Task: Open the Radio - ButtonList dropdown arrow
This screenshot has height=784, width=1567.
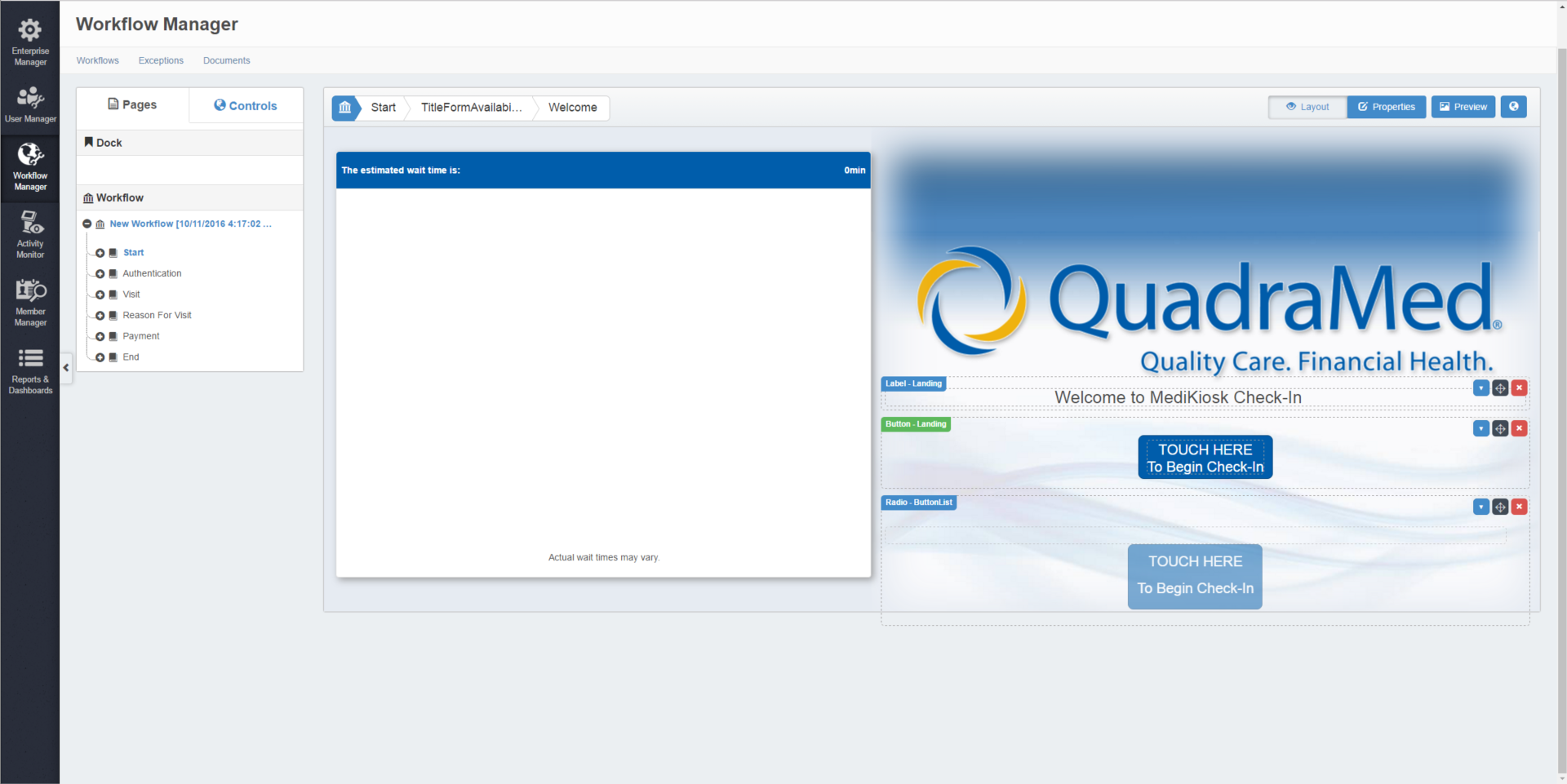Action: pyautogui.click(x=1480, y=507)
